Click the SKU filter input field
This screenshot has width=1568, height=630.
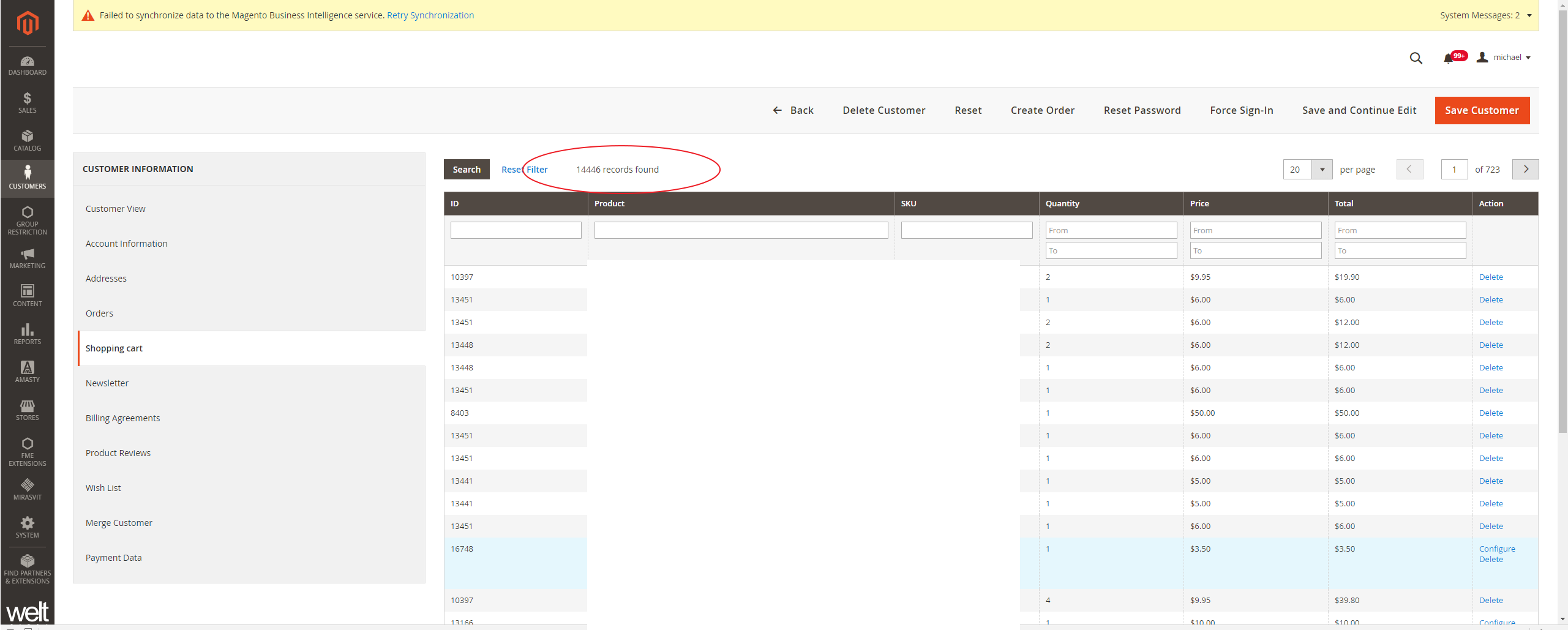point(966,230)
